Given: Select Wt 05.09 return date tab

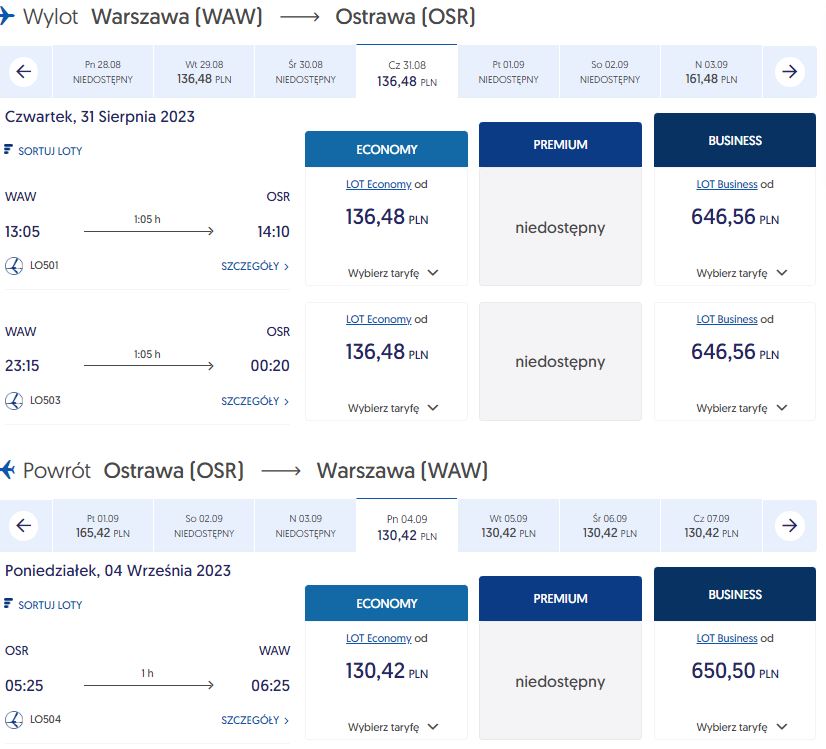Looking at the screenshot, I should [x=508, y=526].
